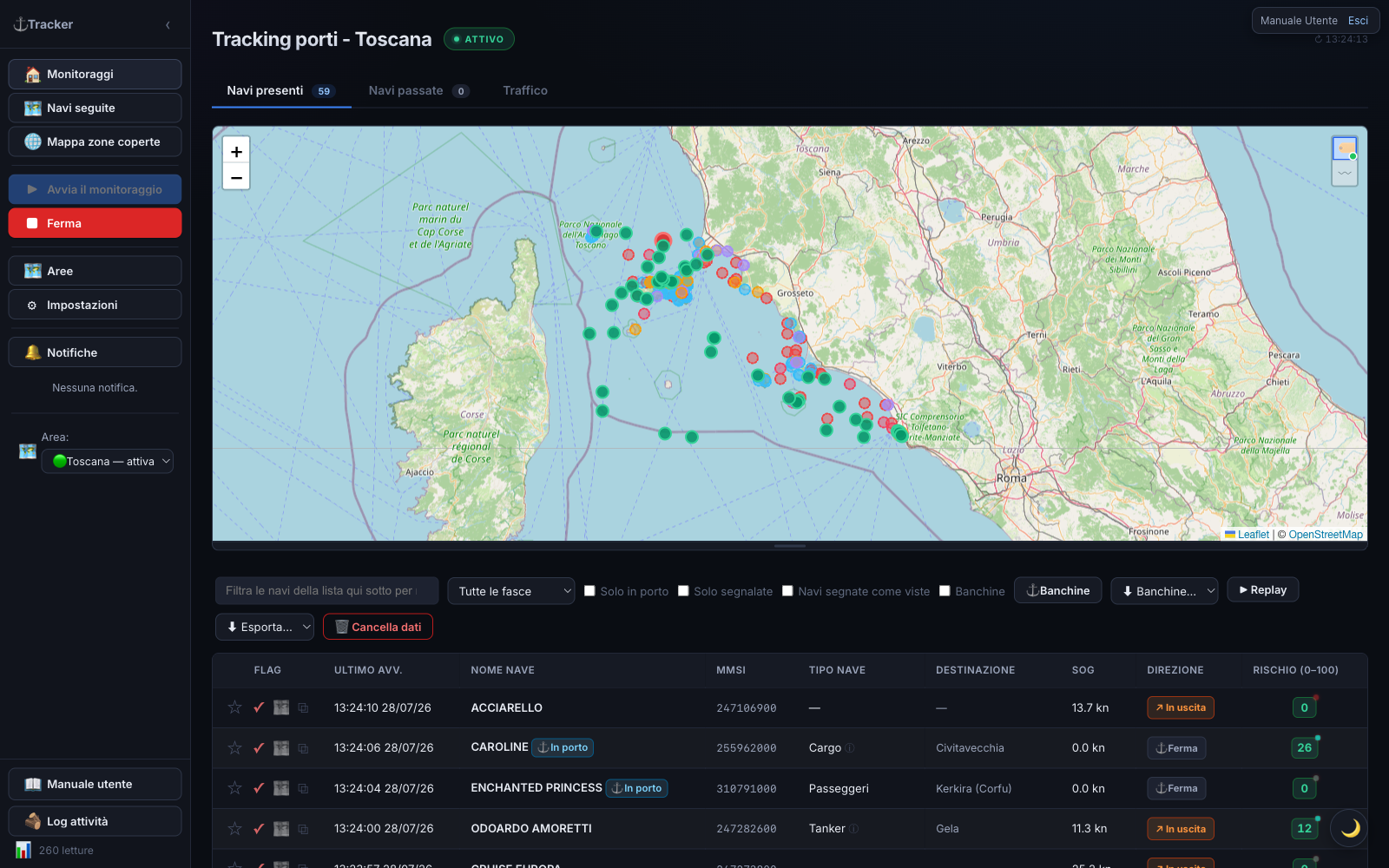Open Navi seguite in sidebar
The height and width of the screenshot is (868, 1389).
coord(95,108)
